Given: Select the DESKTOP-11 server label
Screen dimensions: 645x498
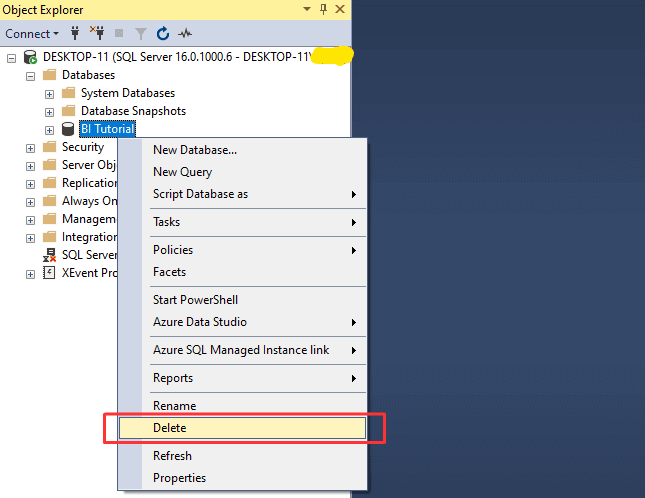Looking at the screenshot, I should (x=177, y=57).
